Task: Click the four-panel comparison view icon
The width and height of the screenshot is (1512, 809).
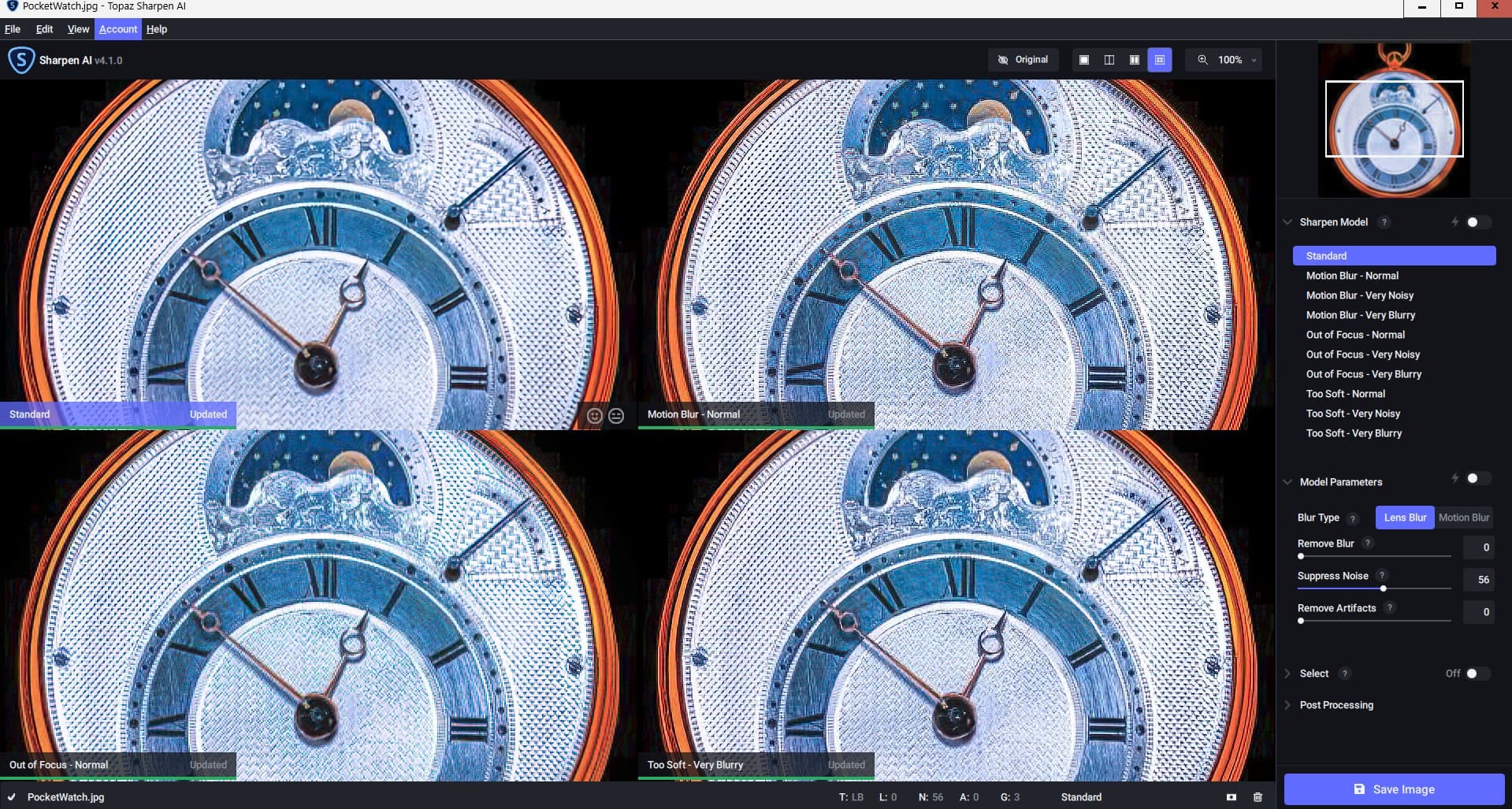Action: (x=1159, y=60)
